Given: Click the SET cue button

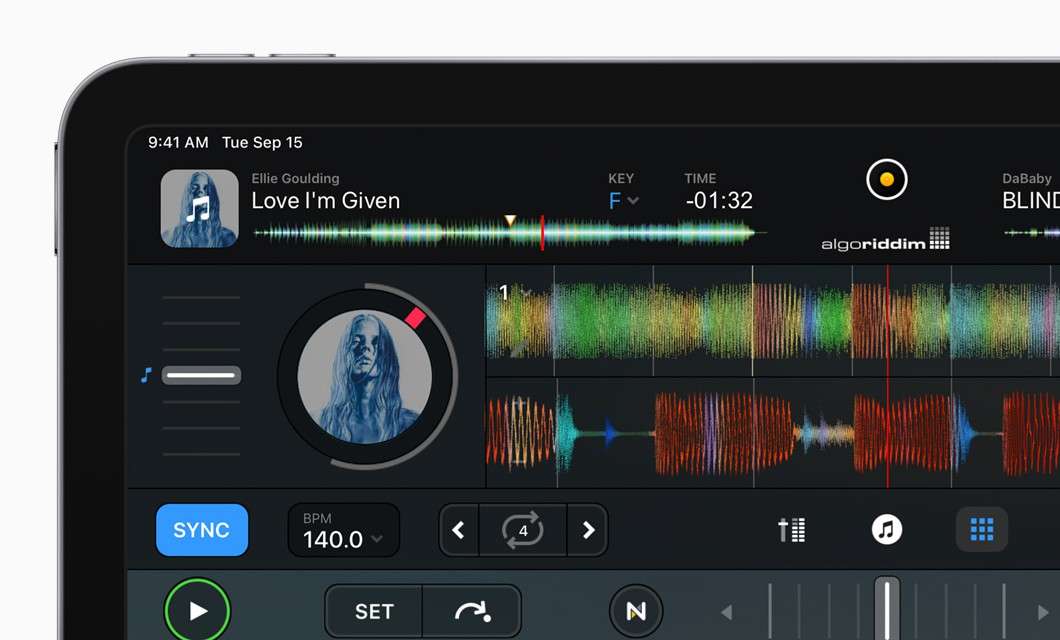Looking at the screenshot, I should click(374, 611).
